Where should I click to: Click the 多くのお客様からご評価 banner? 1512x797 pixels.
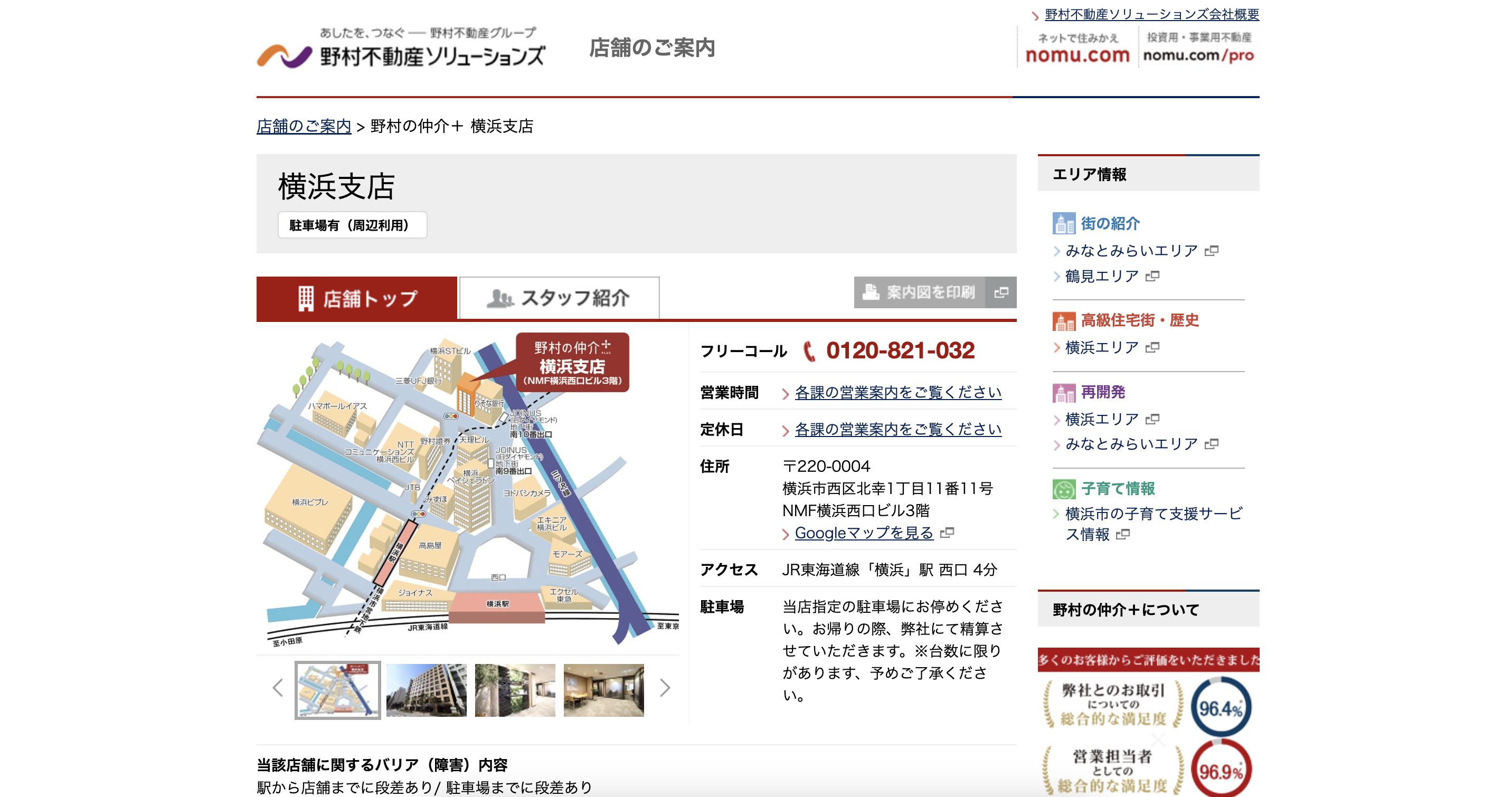pos(1148,660)
